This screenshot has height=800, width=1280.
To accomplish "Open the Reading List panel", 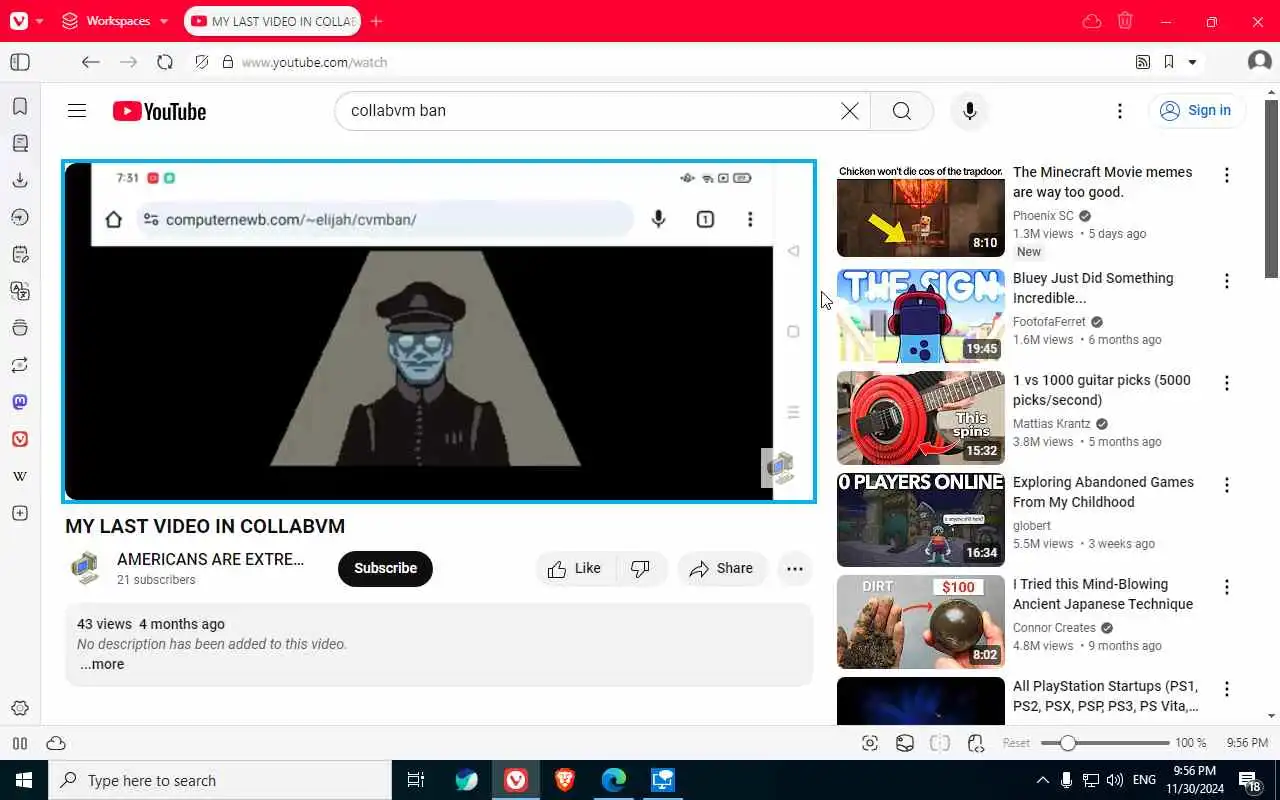I will click(x=20, y=143).
